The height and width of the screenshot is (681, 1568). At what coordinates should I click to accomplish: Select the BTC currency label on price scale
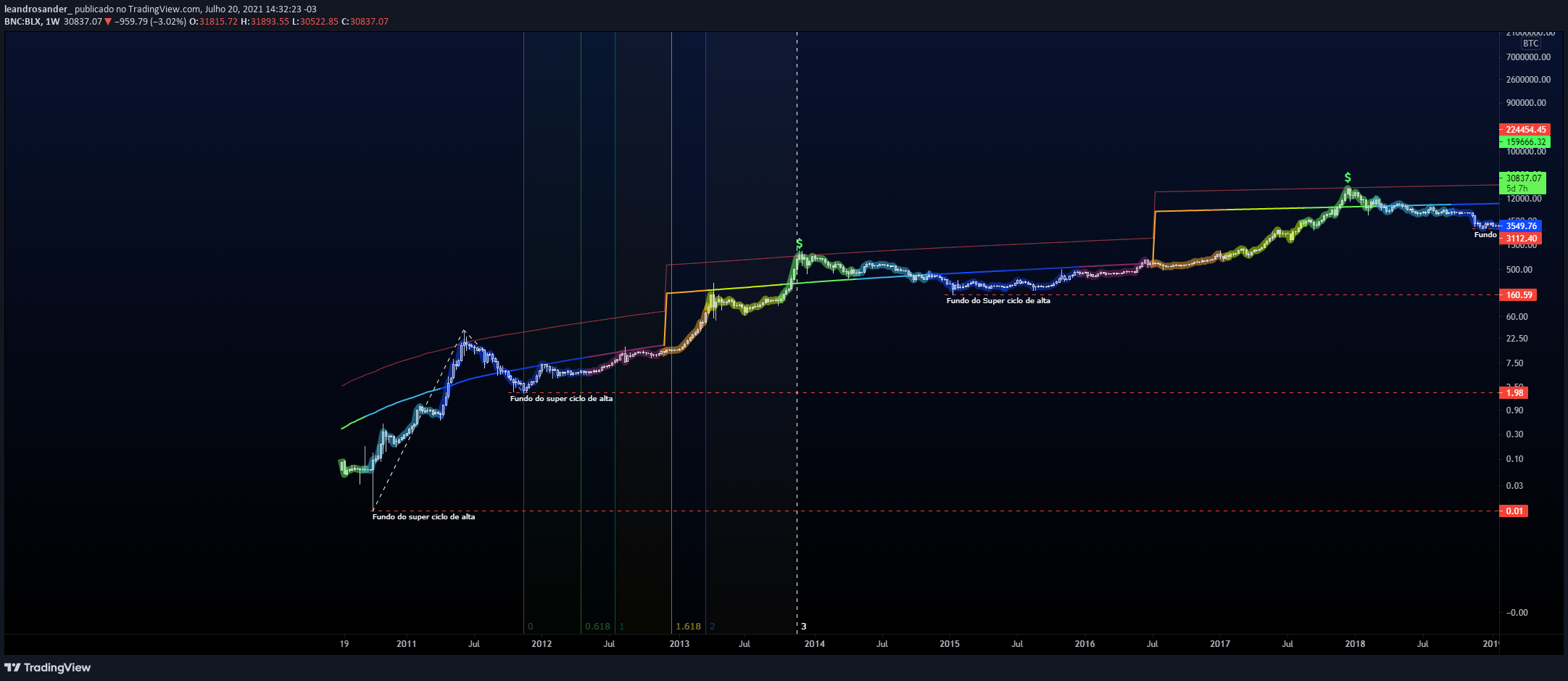coord(1530,44)
